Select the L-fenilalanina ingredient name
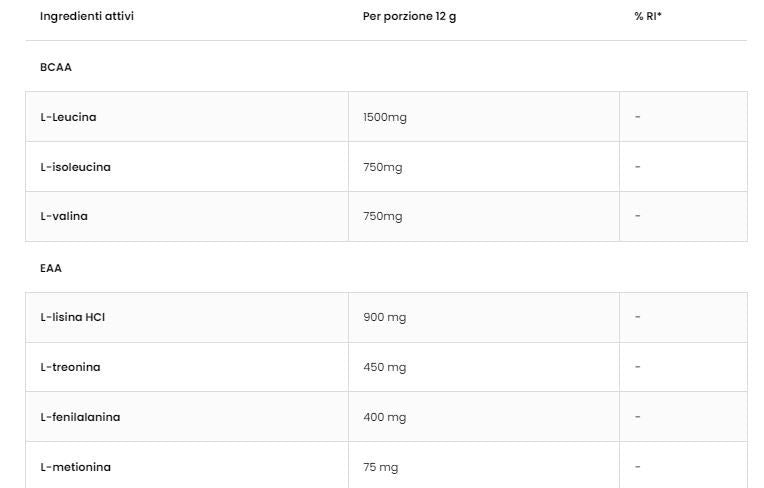Image resolution: width=764 pixels, height=488 pixels. pos(80,417)
